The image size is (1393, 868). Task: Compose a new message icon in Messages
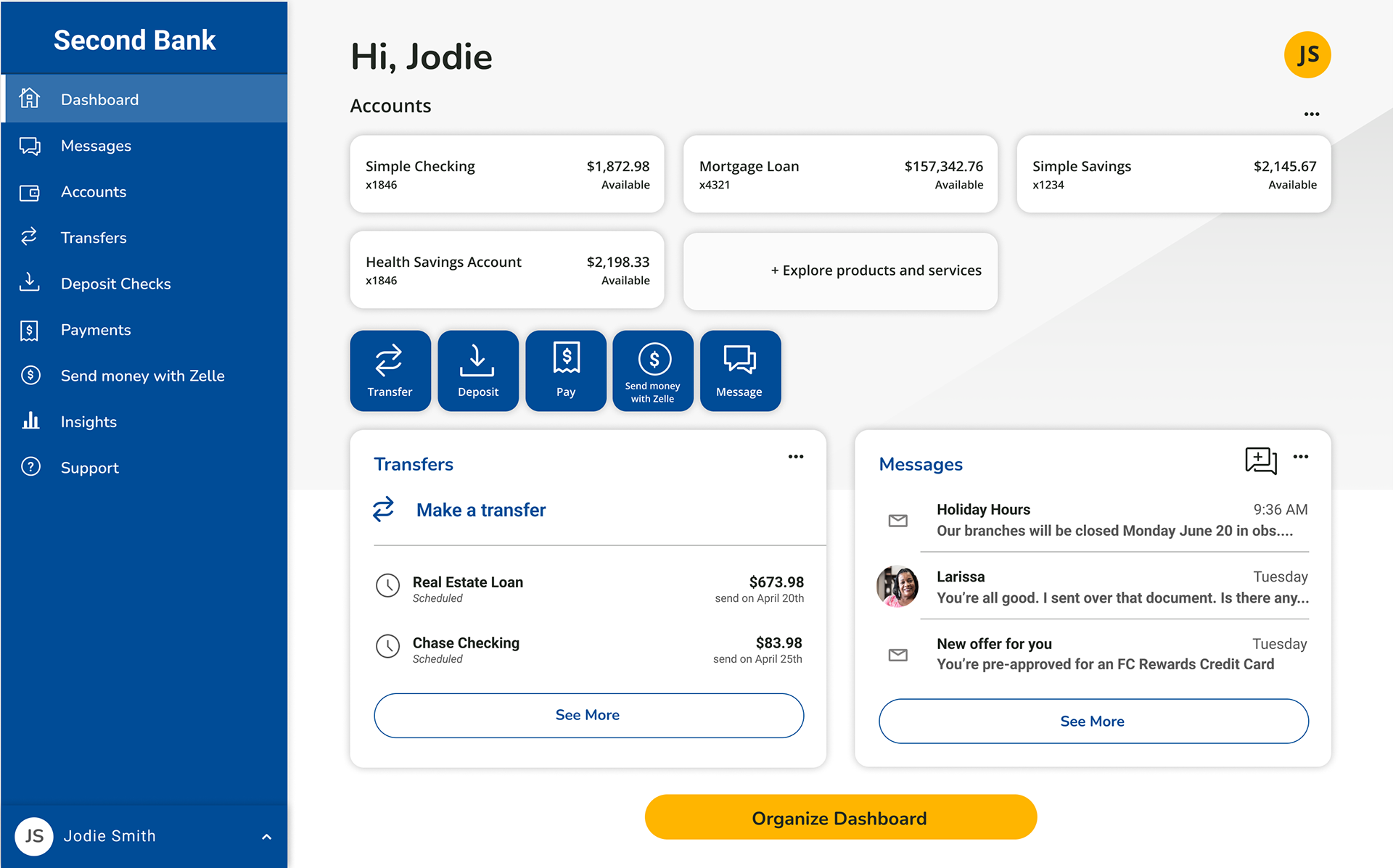point(1260,460)
